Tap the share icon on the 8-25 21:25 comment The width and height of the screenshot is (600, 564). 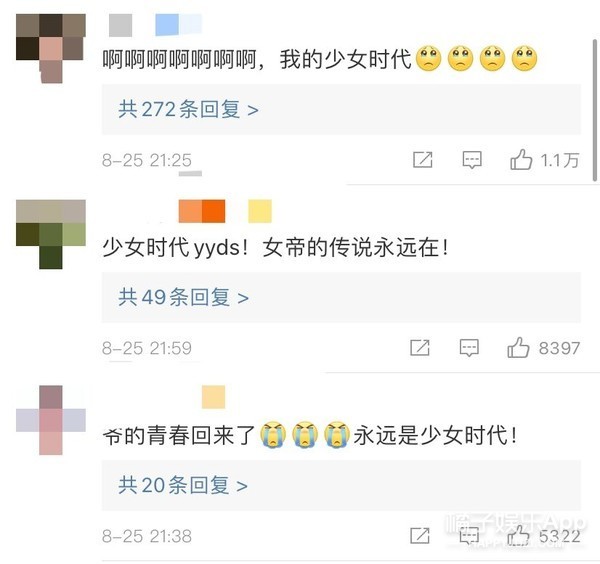(422, 160)
